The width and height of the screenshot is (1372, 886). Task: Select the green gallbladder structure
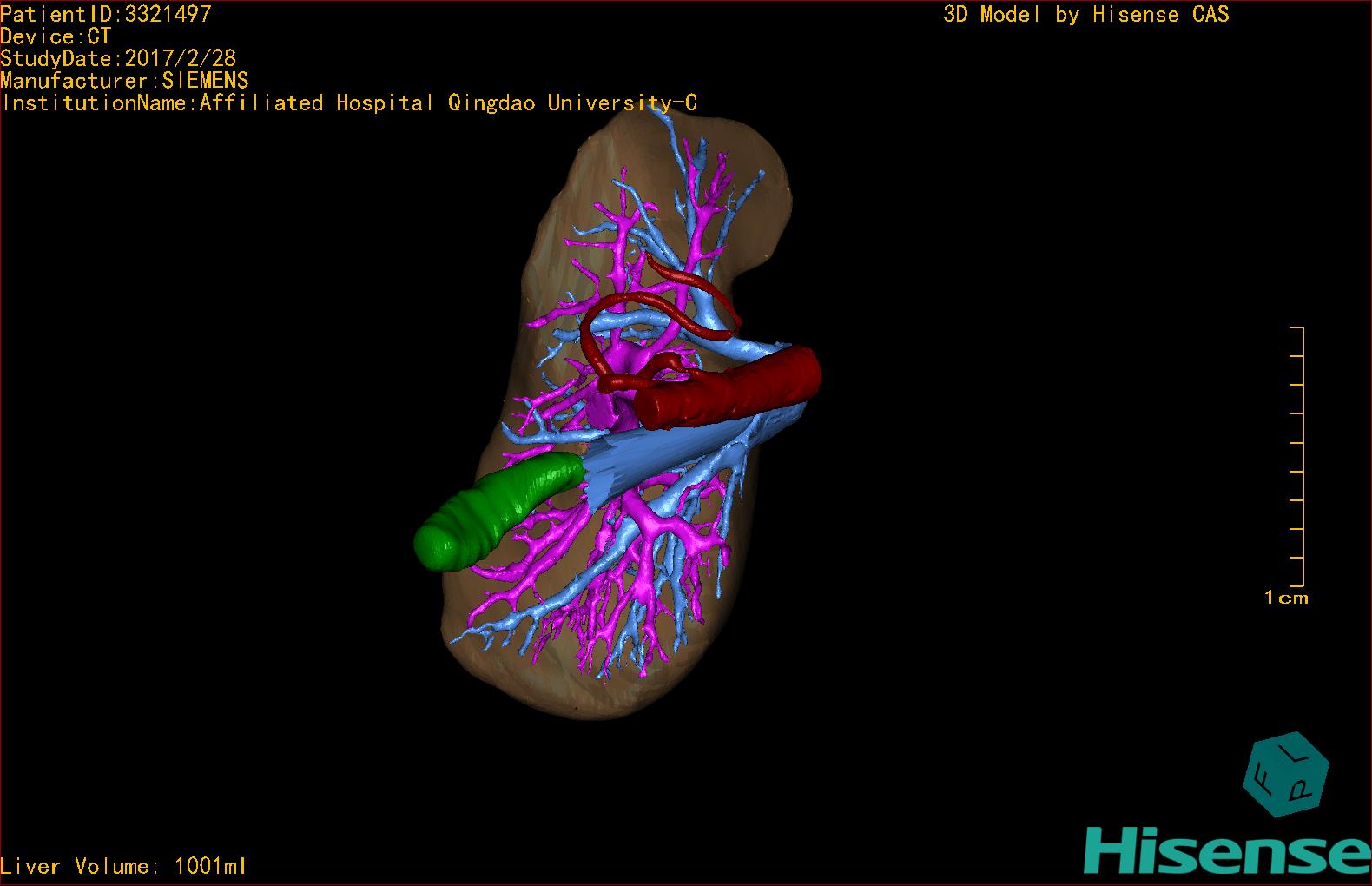coord(498,512)
